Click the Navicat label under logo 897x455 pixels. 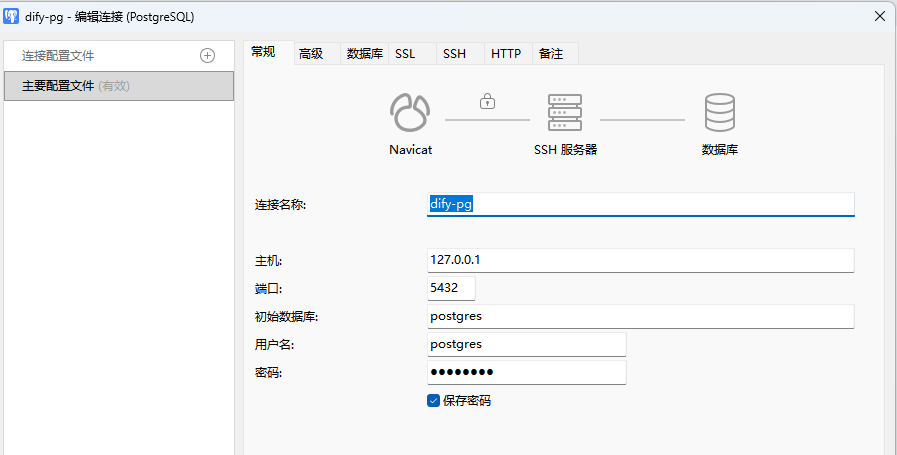411,150
